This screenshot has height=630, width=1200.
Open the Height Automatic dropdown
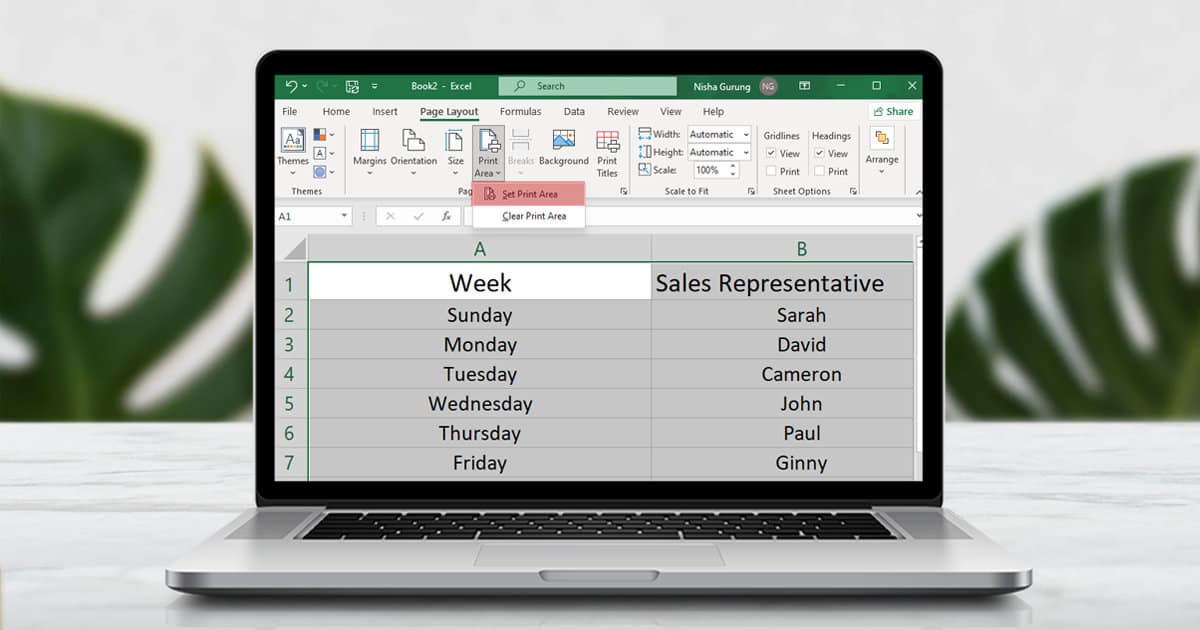tap(747, 152)
